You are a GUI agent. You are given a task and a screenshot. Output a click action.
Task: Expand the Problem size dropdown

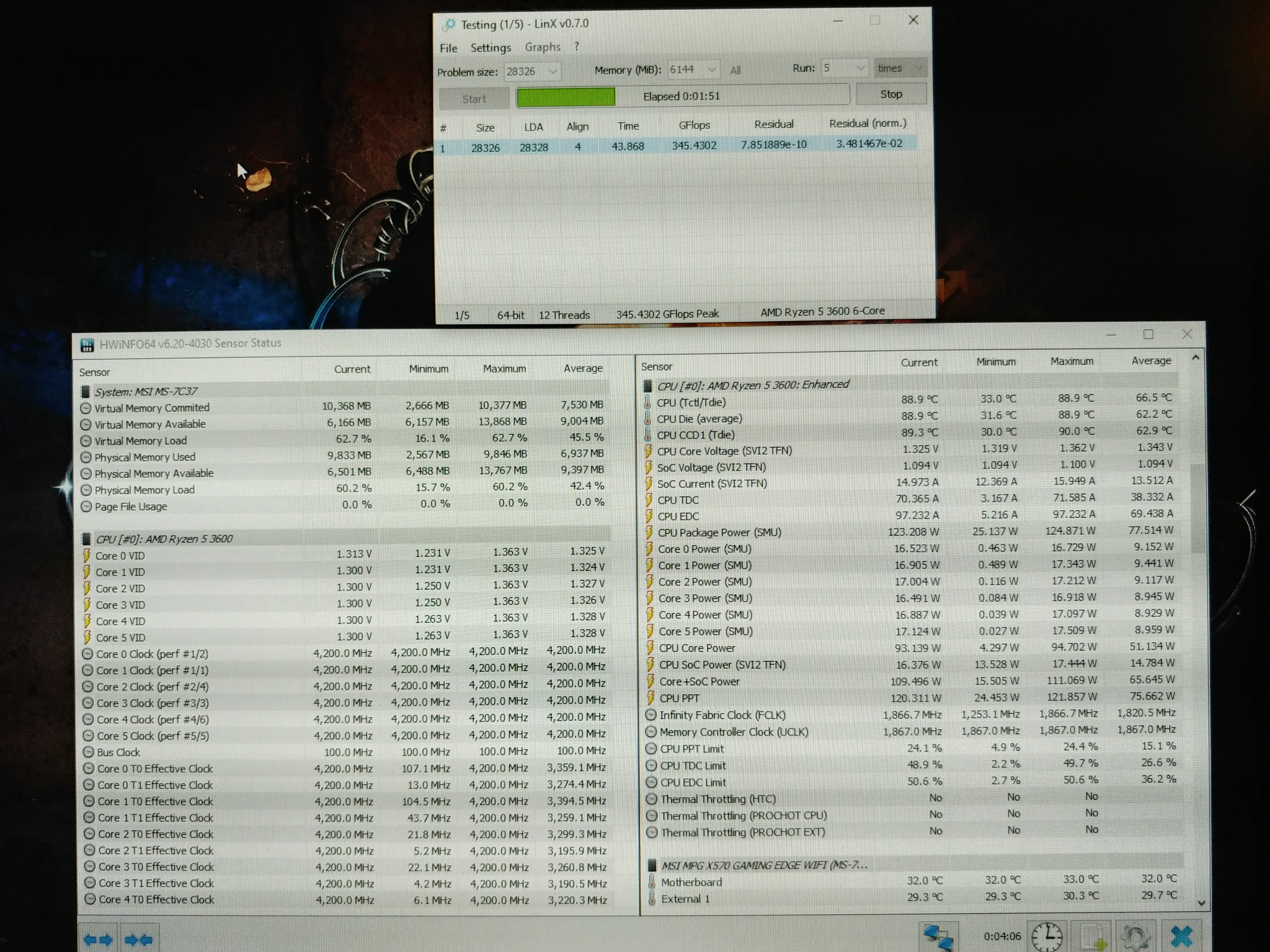coord(553,71)
